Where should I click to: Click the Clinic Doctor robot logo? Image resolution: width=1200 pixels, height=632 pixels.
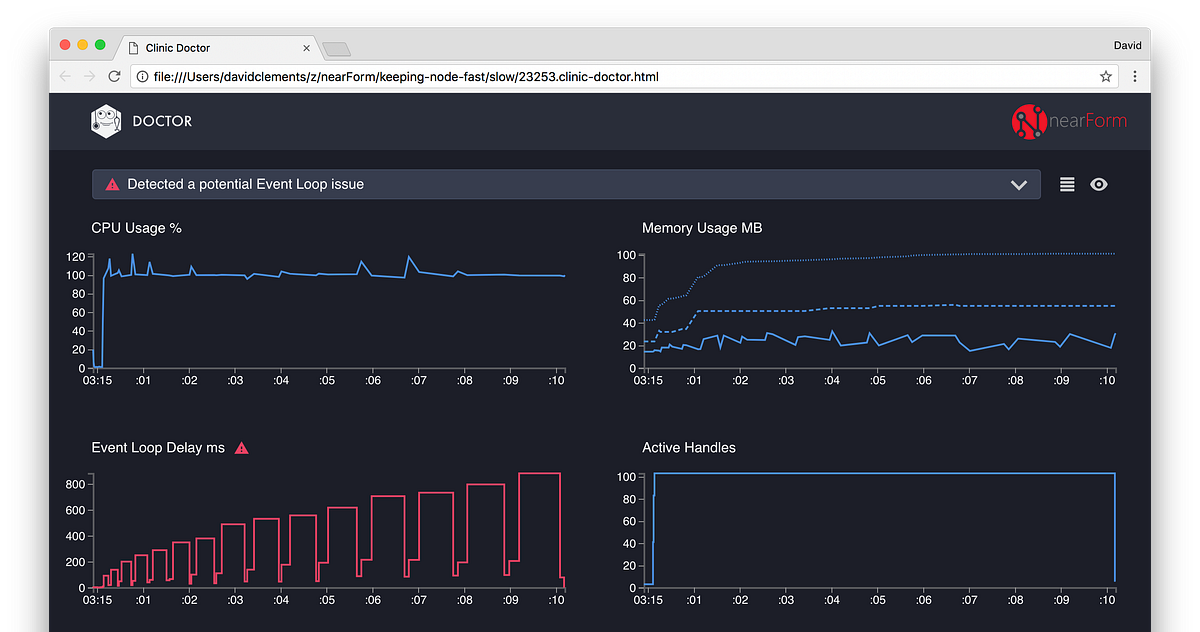coord(106,120)
